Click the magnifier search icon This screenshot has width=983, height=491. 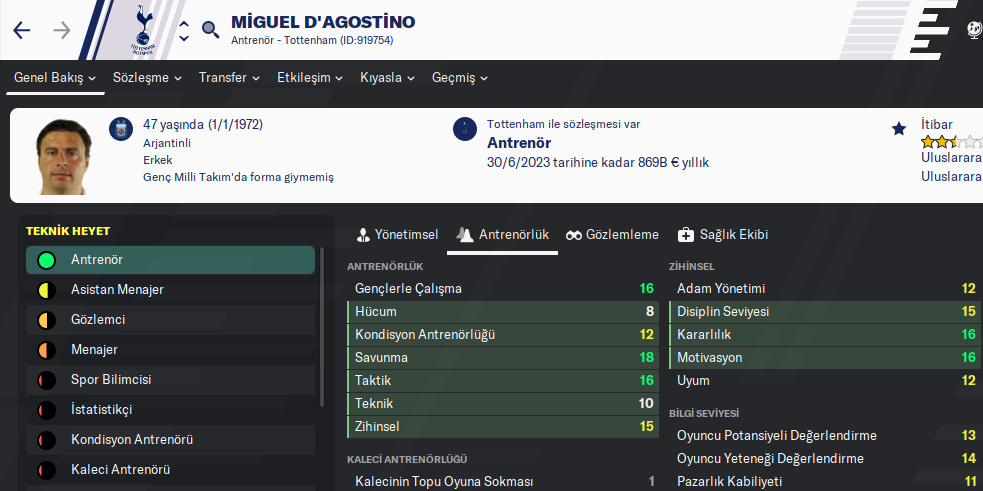point(210,30)
